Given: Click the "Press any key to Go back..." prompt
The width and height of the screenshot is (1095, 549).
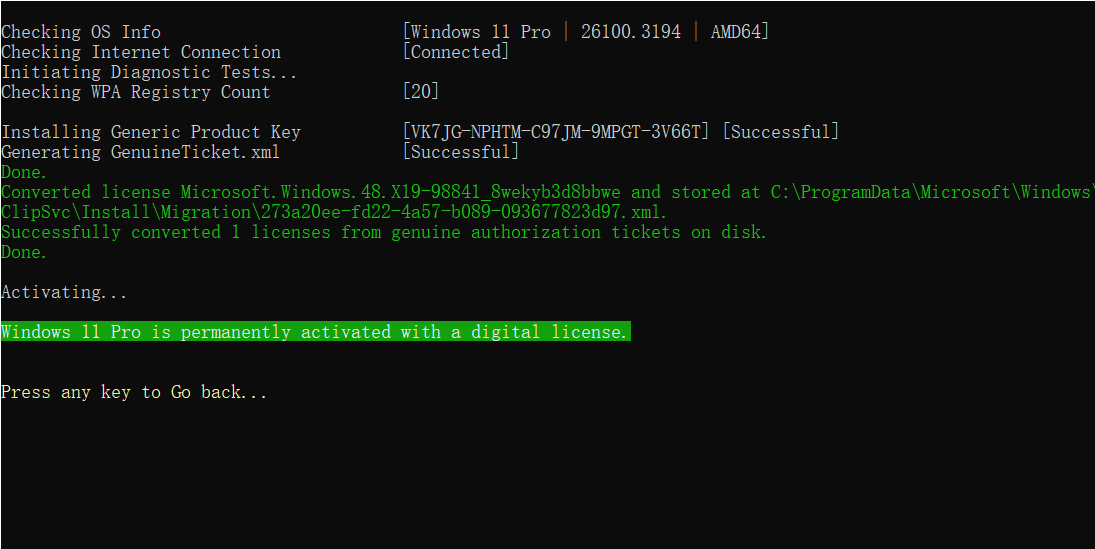Looking at the screenshot, I should [134, 392].
